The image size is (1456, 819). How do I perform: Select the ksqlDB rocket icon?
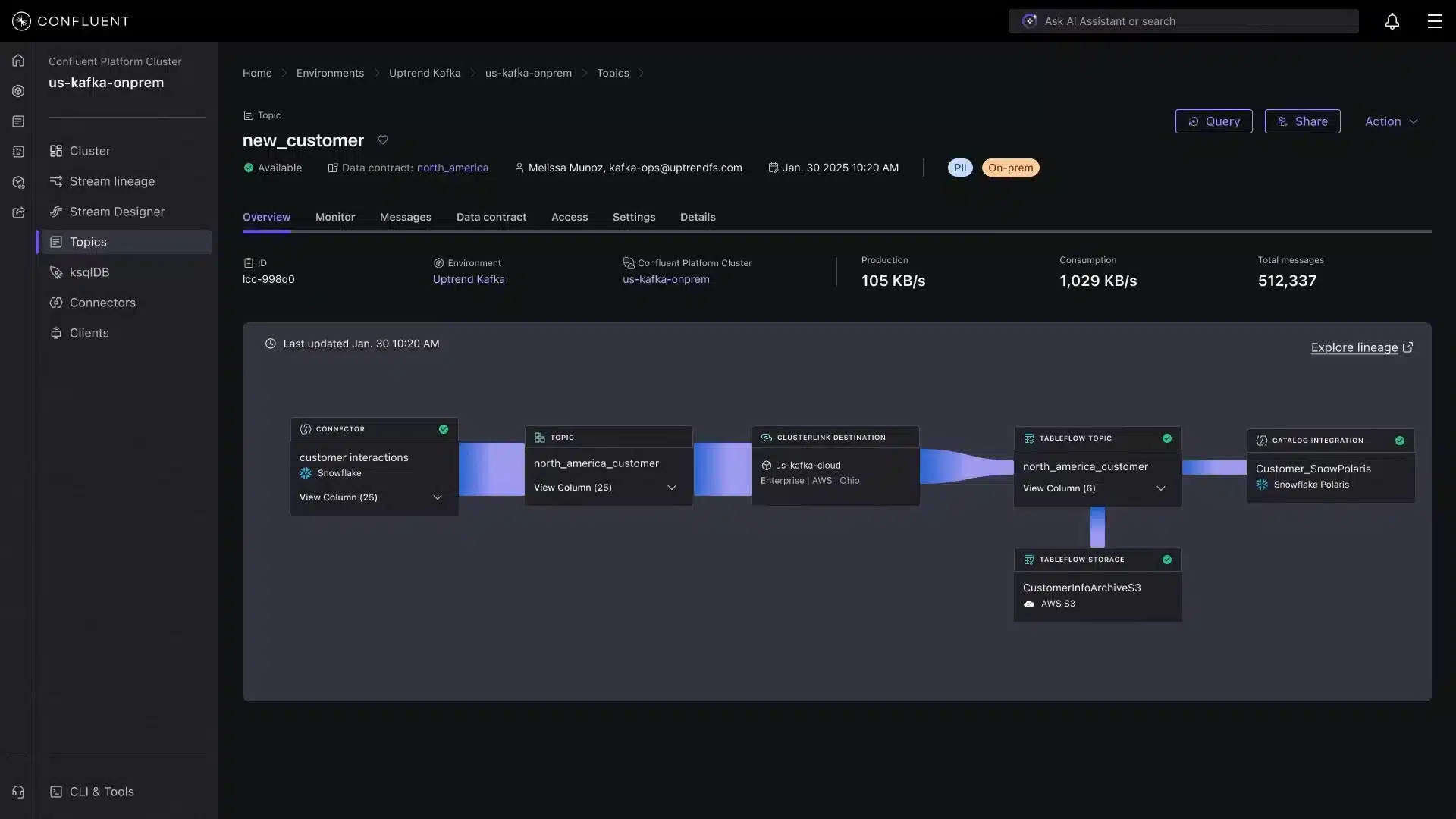(x=57, y=272)
